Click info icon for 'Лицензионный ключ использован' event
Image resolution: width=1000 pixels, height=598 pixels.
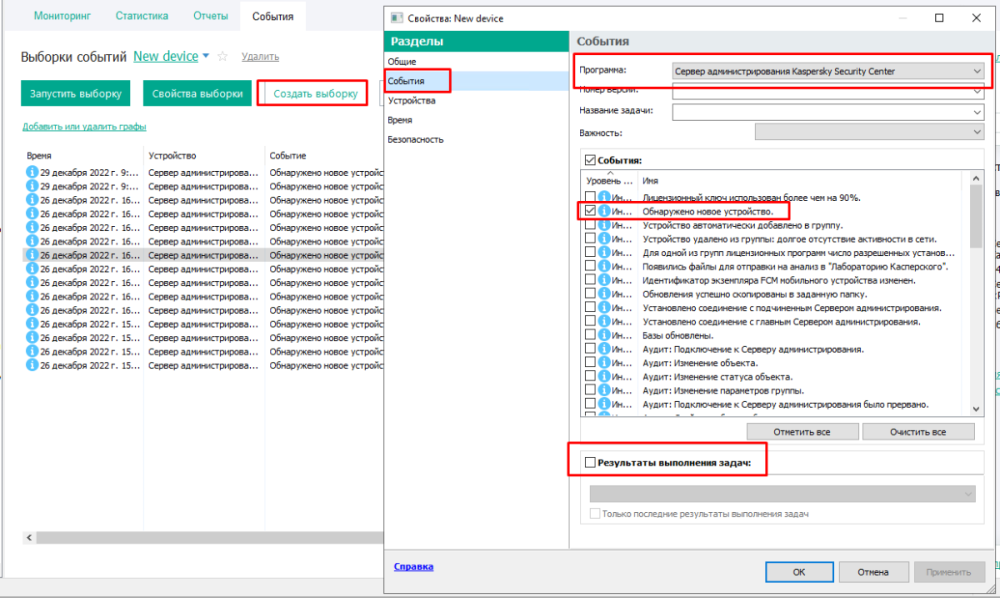coord(604,198)
